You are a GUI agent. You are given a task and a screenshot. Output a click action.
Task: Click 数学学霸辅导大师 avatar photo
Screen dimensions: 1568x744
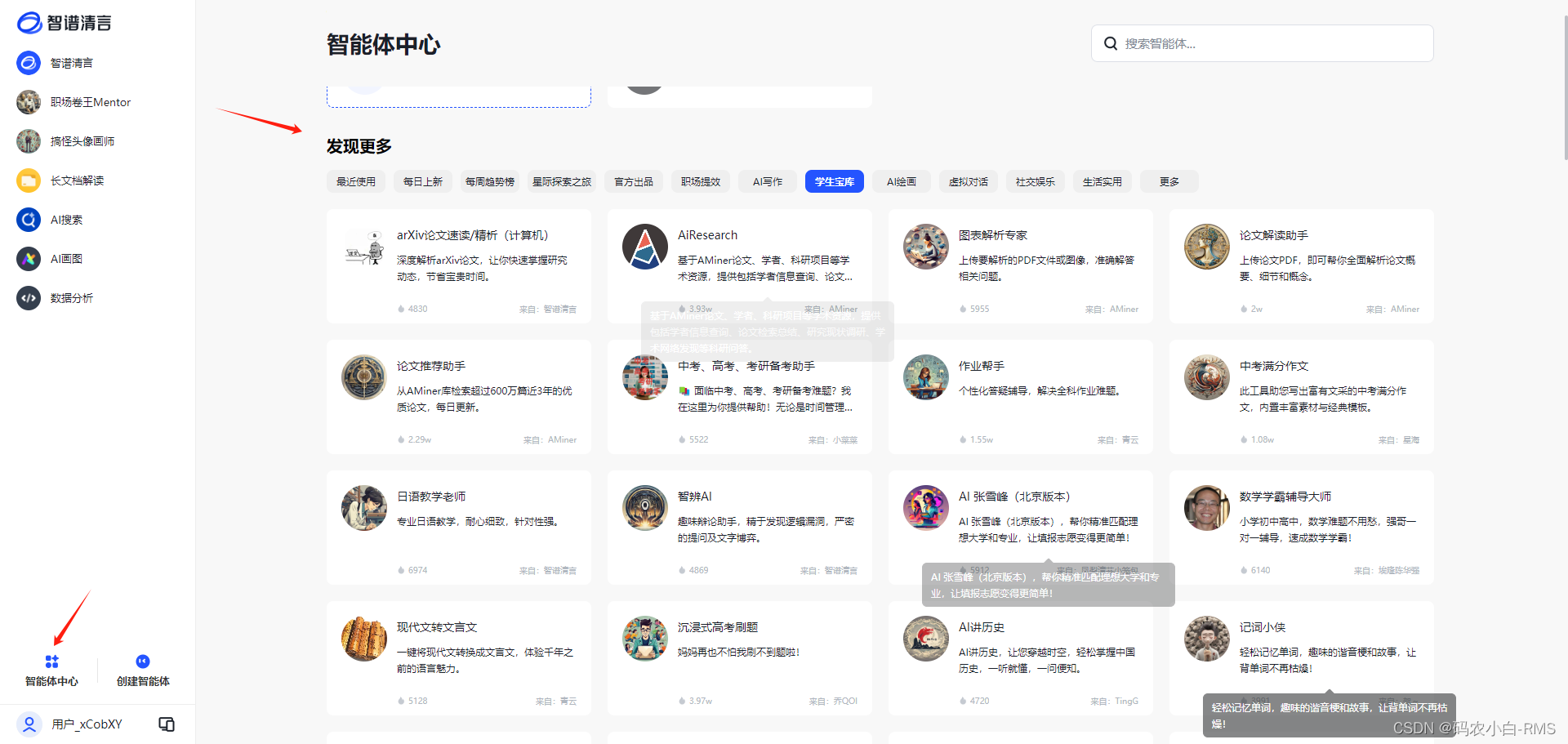coord(1207,508)
